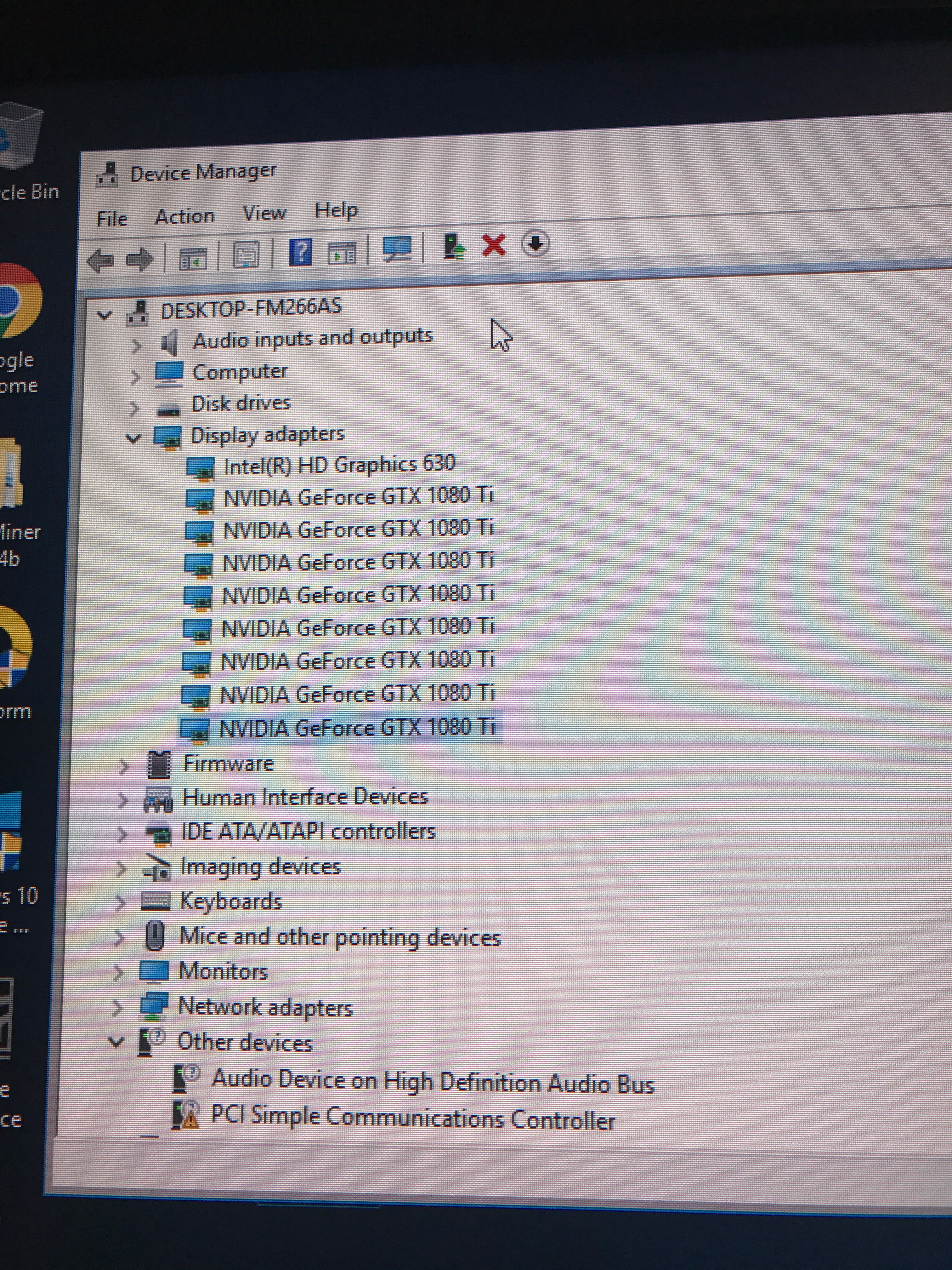Open the Help menu
952x1270 pixels.
(x=336, y=210)
